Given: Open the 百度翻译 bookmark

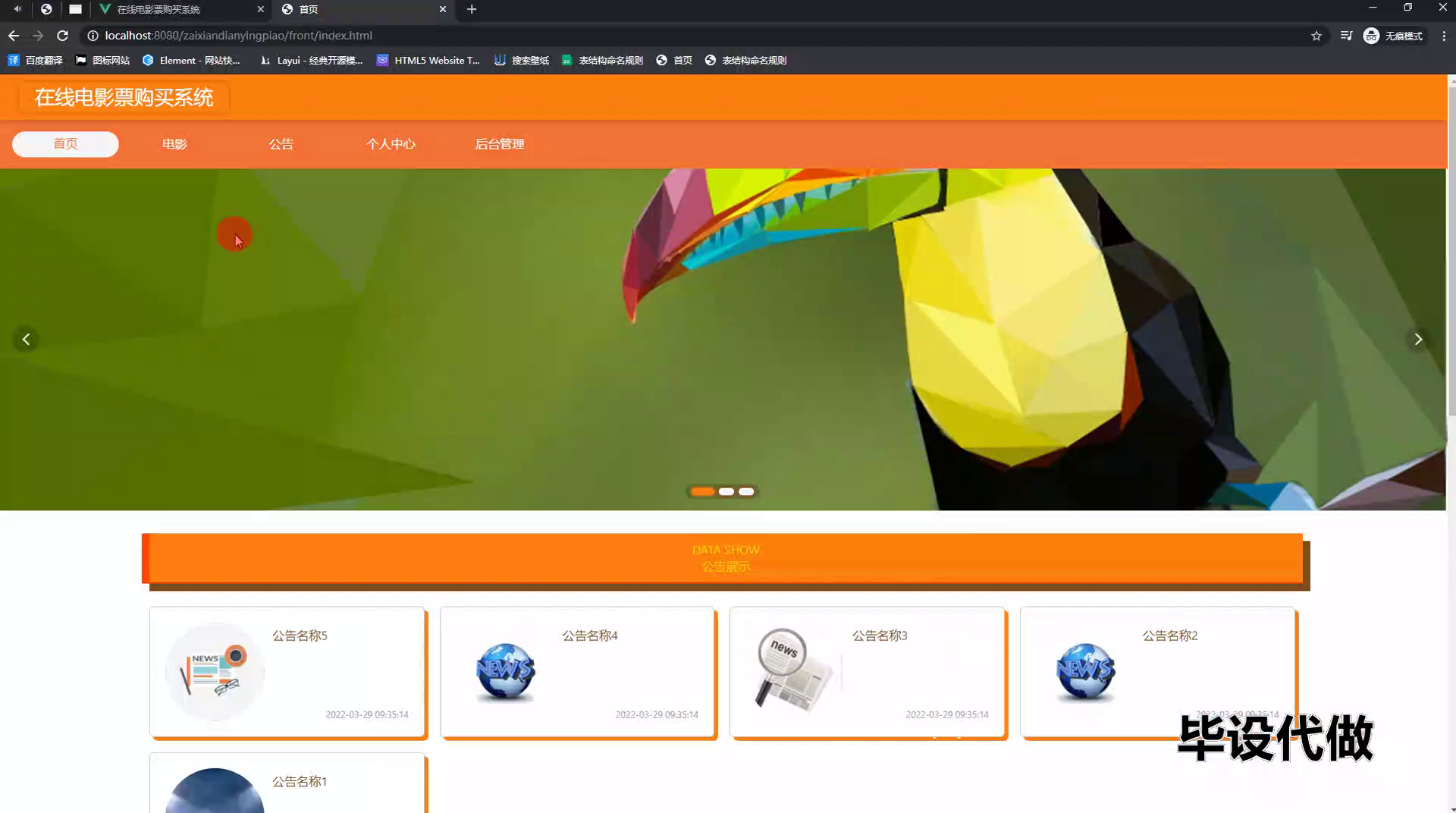Looking at the screenshot, I should click(x=35, y=60).
